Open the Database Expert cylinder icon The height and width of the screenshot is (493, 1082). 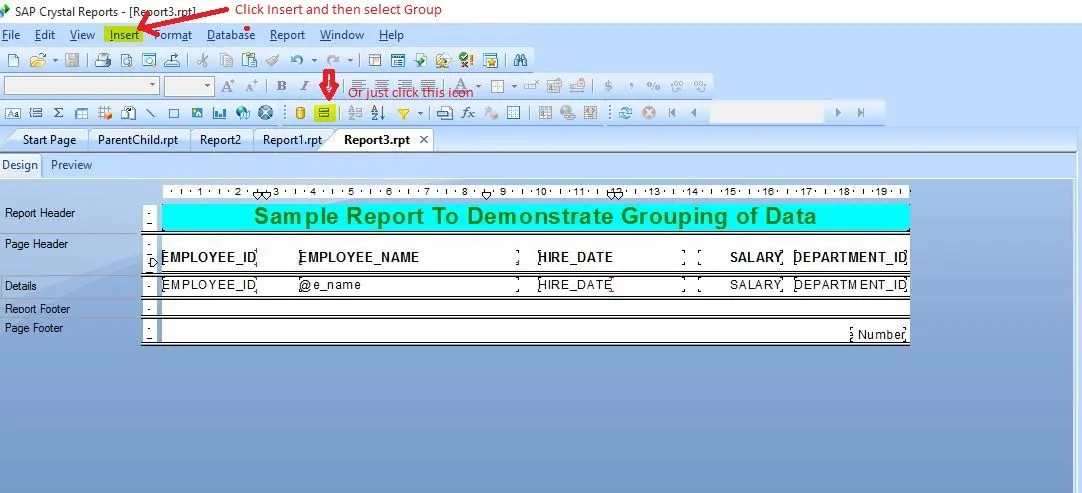point(300,113)
